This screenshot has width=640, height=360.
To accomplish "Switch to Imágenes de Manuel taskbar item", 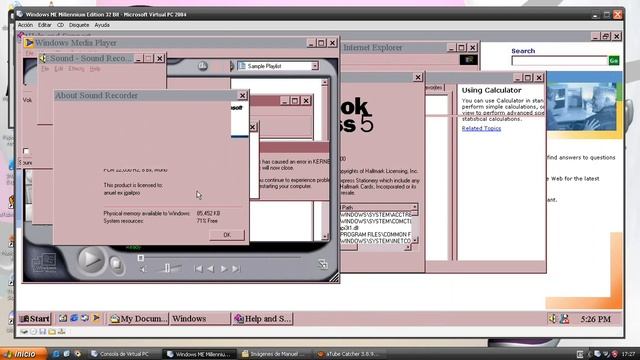I will pos(275,354).
